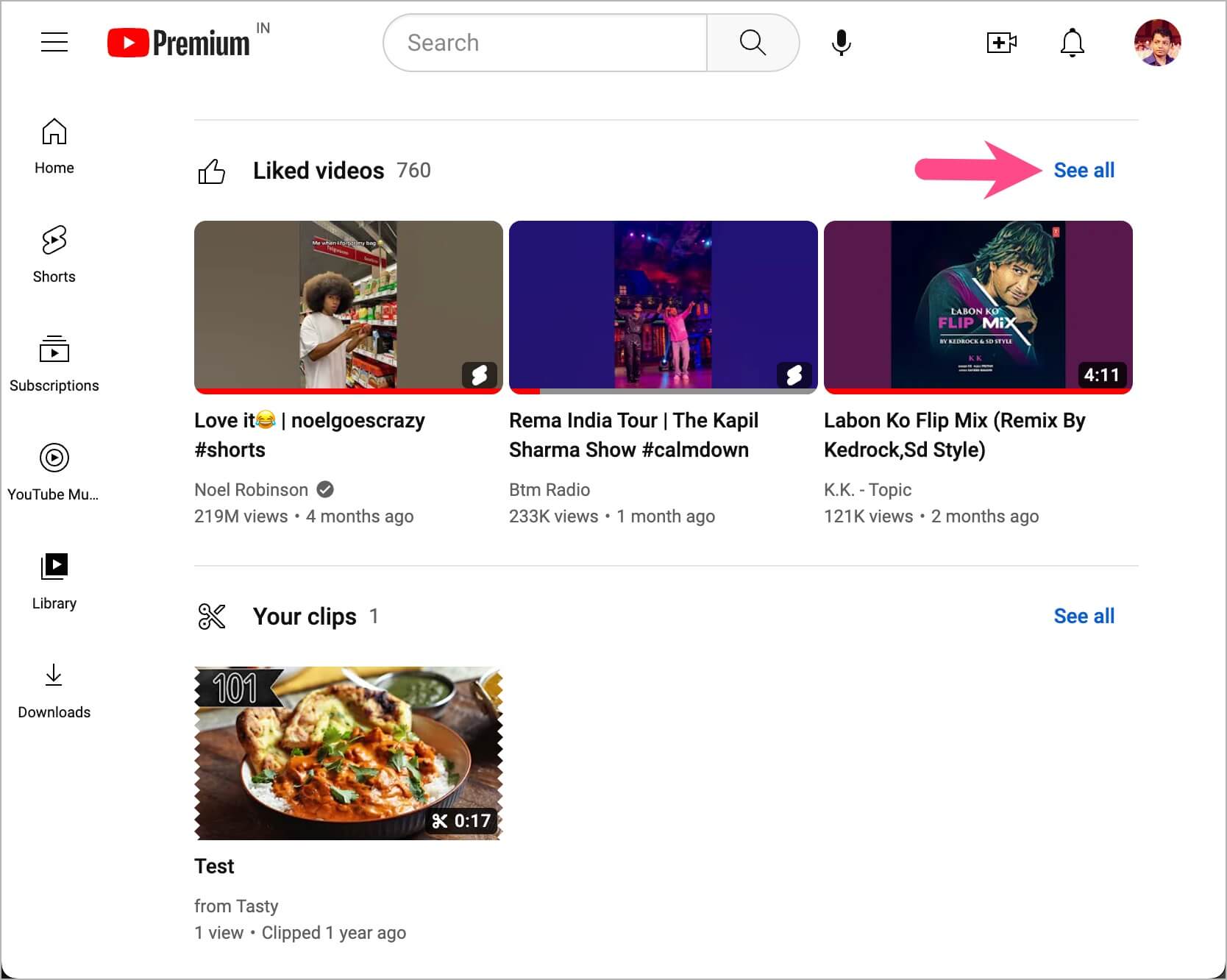Click See all for Your clips
This screenshot has width=1227, height=980.
click(x=1084, y=616)
